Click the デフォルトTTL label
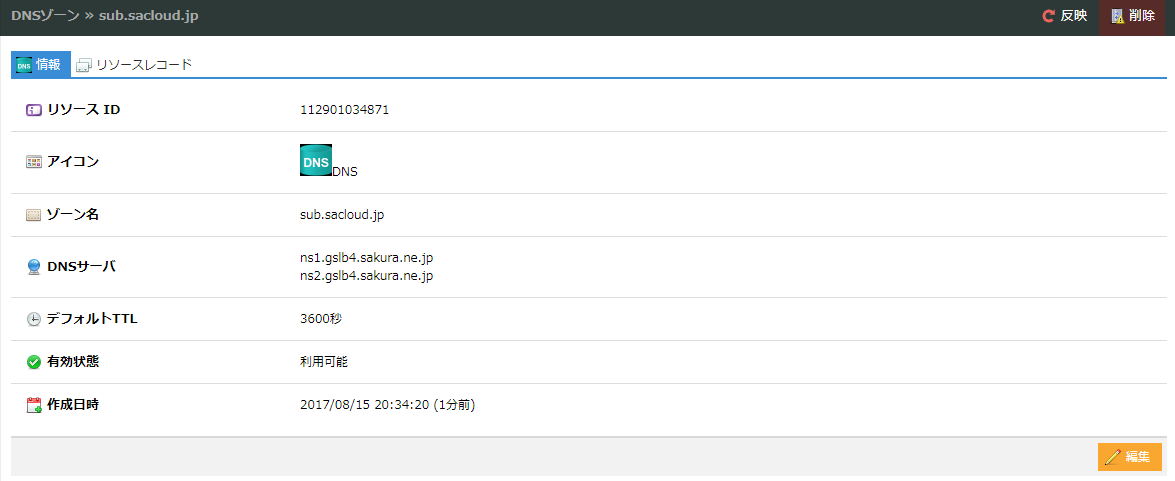This screenshot has width=1175, height=481. (x=92, y=318)
